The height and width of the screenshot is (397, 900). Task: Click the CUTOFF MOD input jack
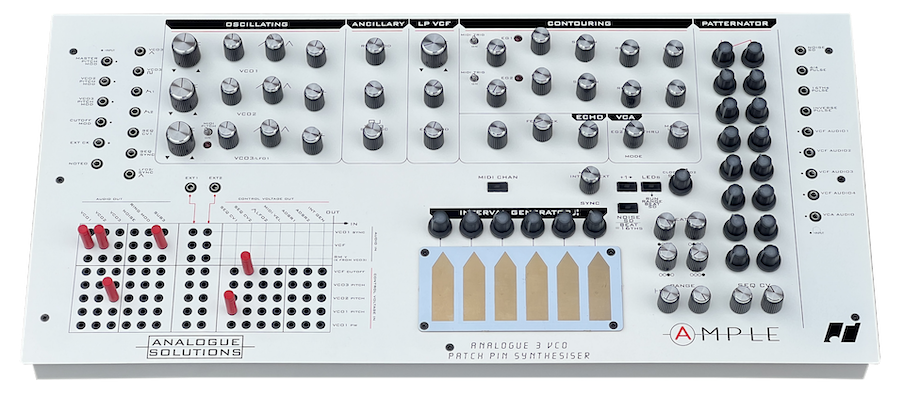102,122
